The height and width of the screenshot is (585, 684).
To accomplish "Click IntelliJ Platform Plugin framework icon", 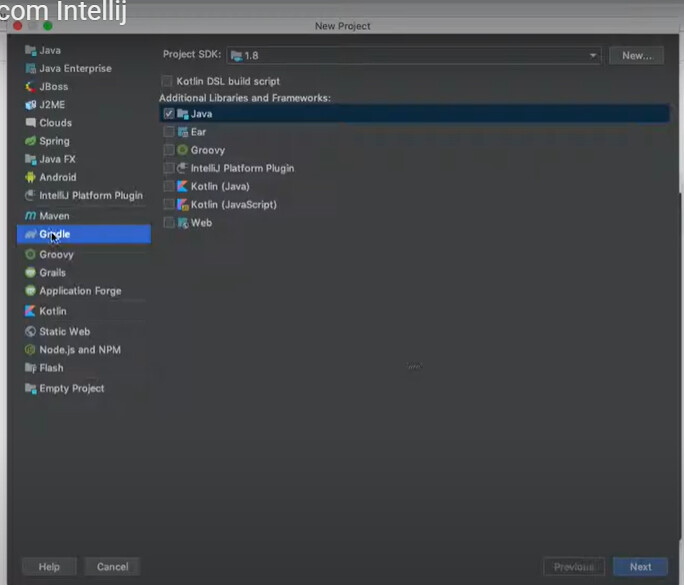I will point(183,168).
